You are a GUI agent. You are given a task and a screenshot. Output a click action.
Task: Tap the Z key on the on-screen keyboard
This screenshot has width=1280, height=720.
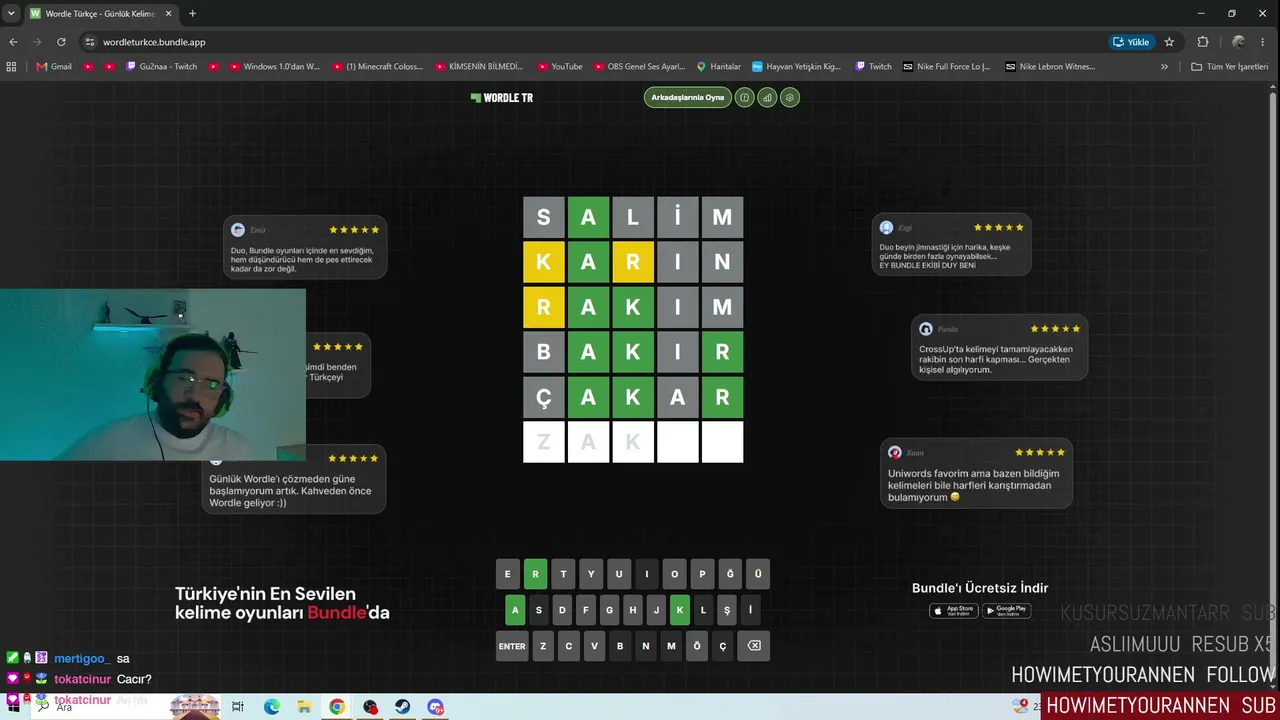[x=543, y=646]
